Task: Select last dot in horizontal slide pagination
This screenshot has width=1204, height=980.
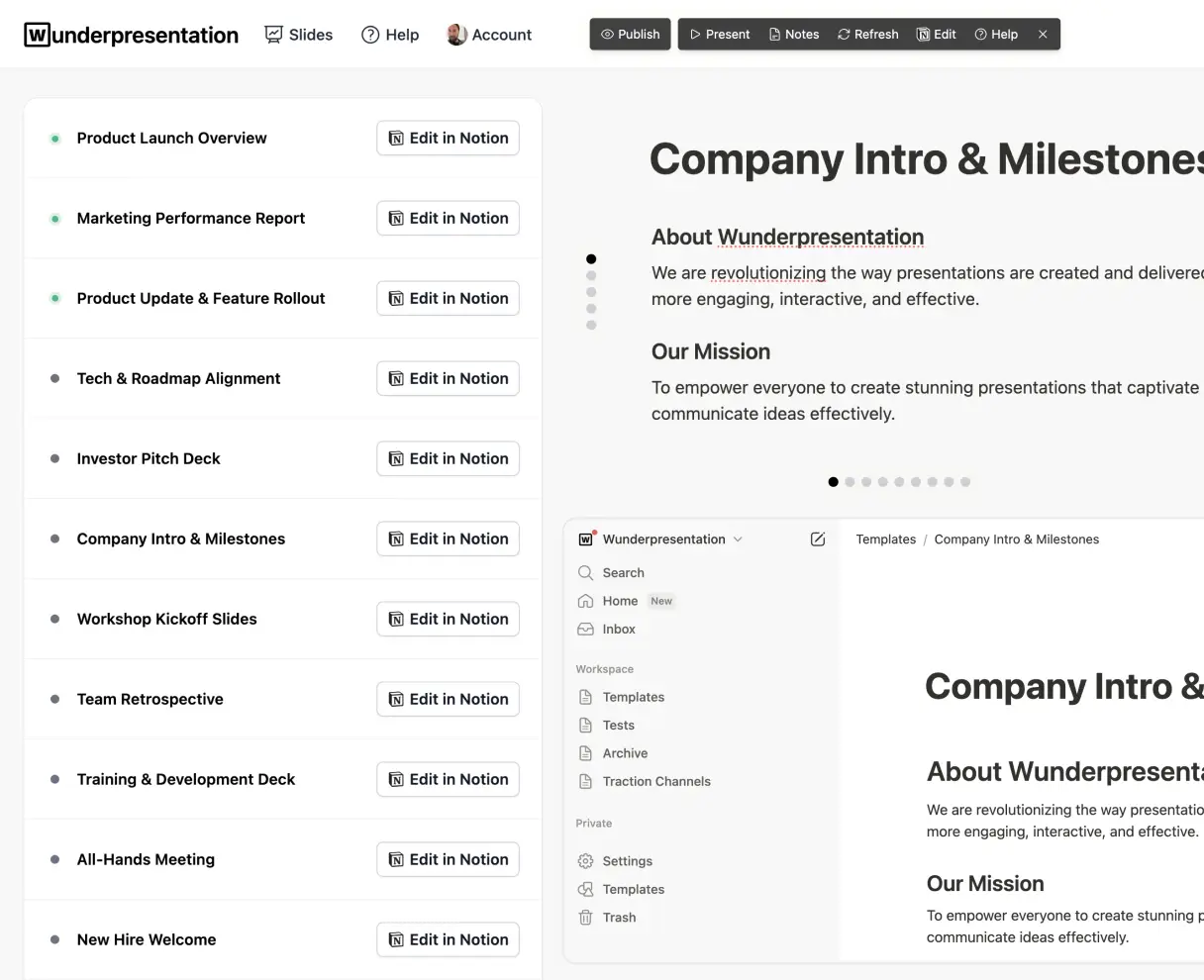Action: click(965, 482)
